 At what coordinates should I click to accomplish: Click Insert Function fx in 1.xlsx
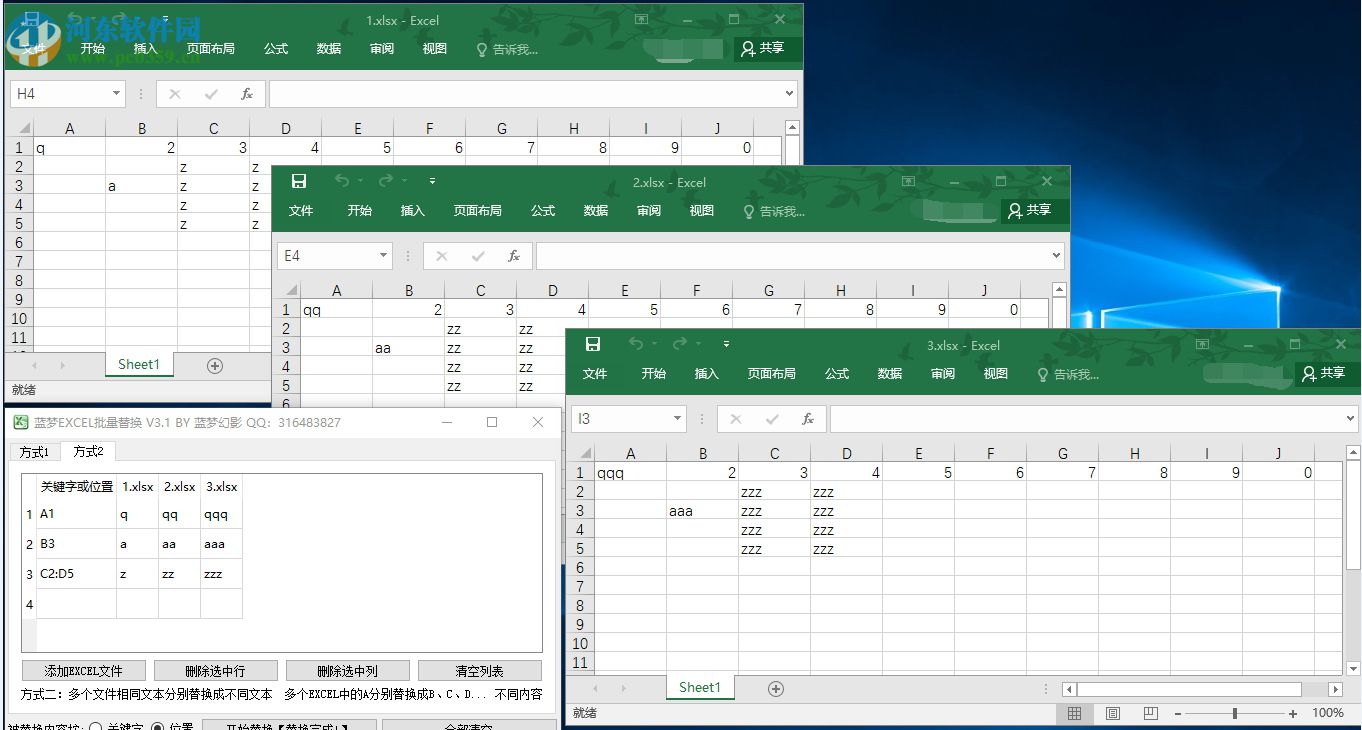[247, 94]
